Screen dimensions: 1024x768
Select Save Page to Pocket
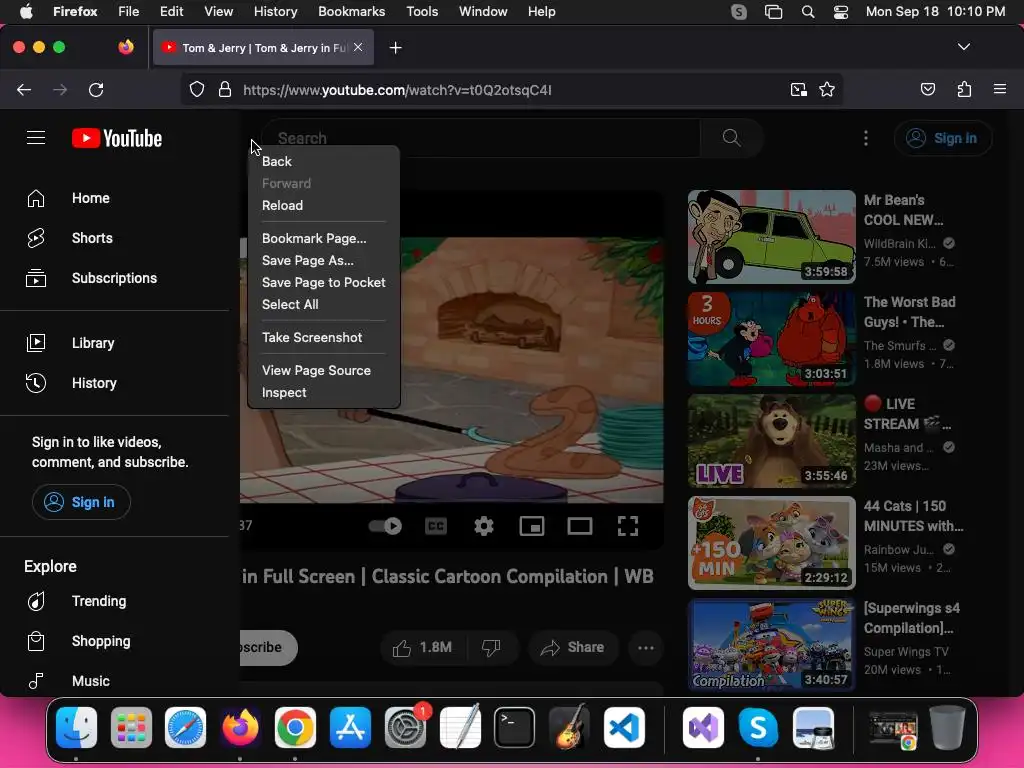(x=323, y=282)
